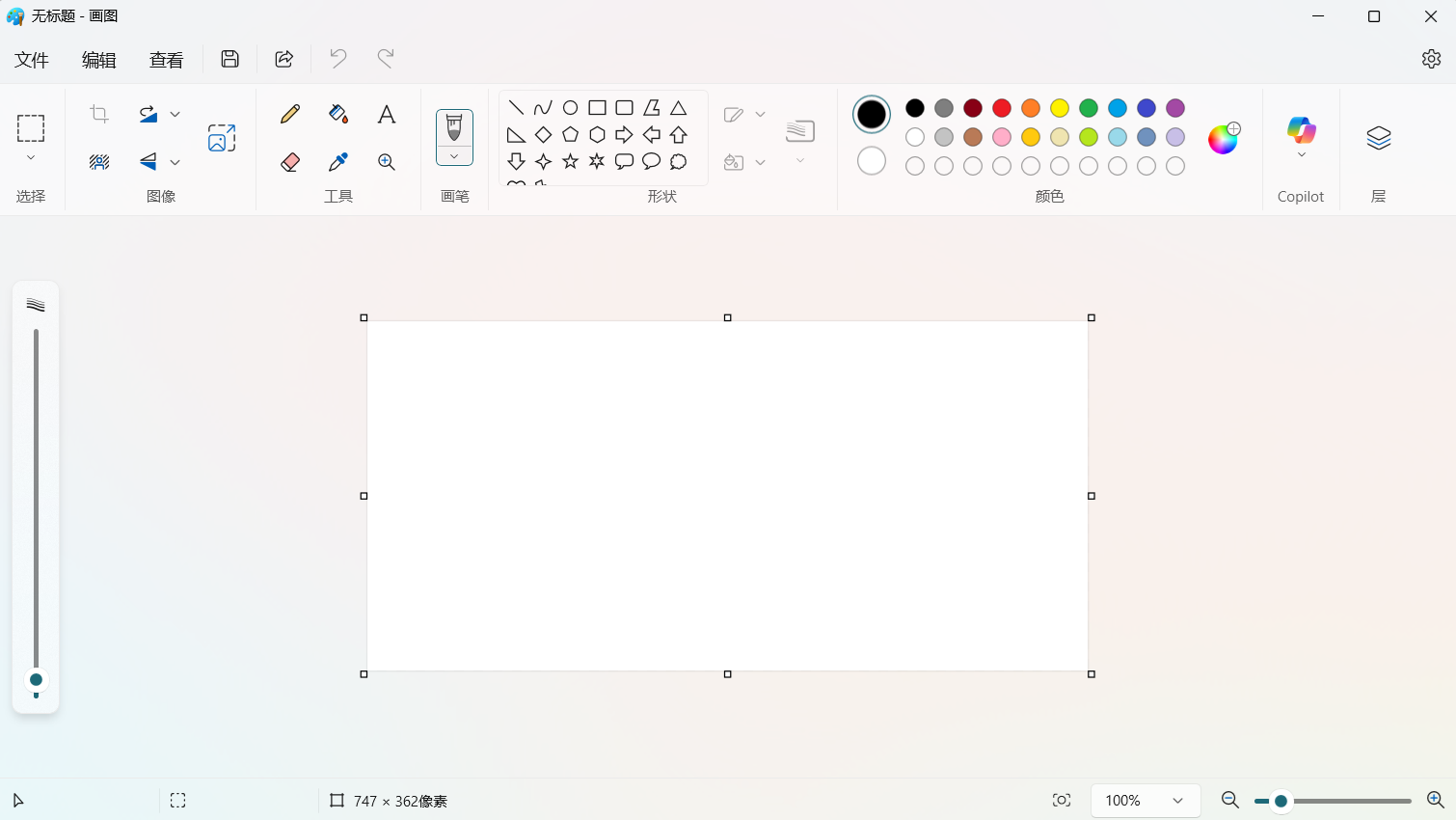Pick the yellow color swatch
This screenshot has height=820, width=1456.
coord(1060,108)
